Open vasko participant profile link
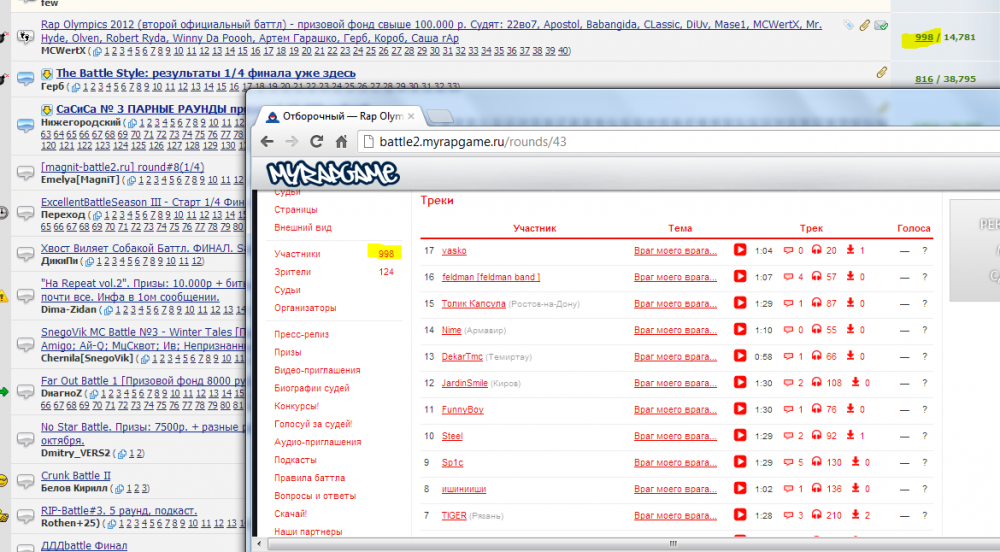1000x552 pixels. click(x=454, y=251)
